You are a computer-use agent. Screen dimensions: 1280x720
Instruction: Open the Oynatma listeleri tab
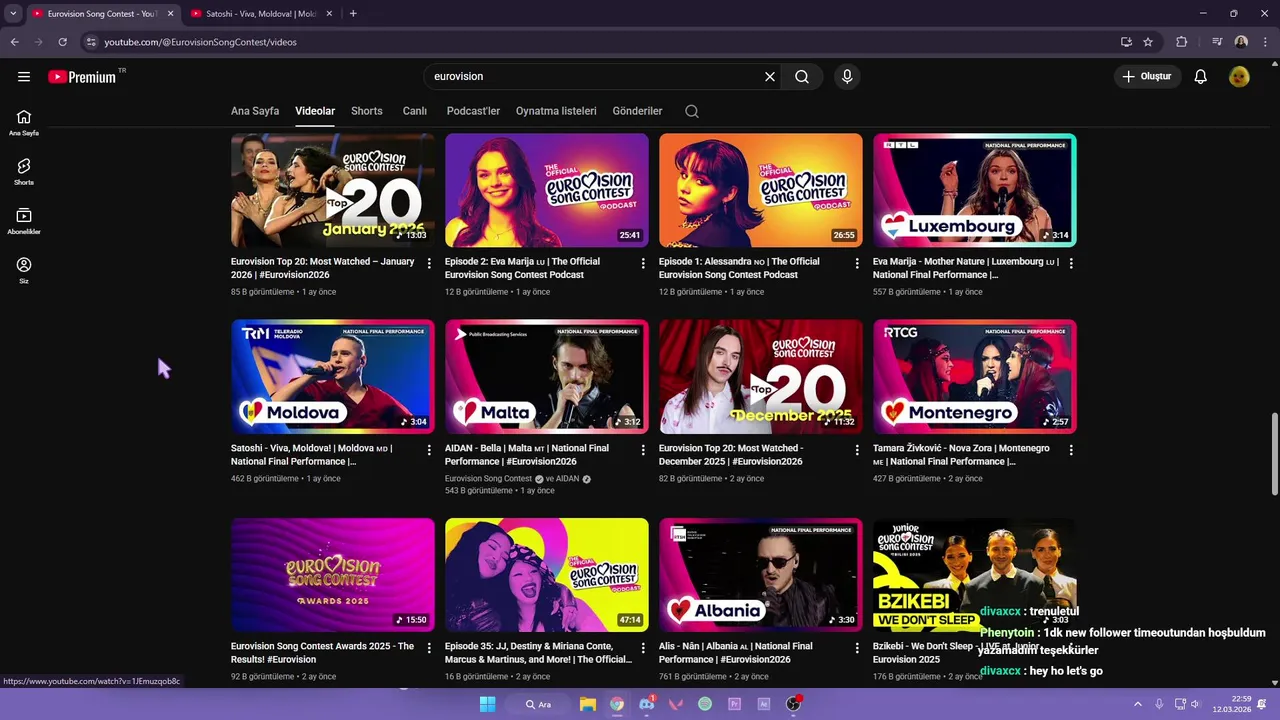pyautogui.click(x=556, y=111)
